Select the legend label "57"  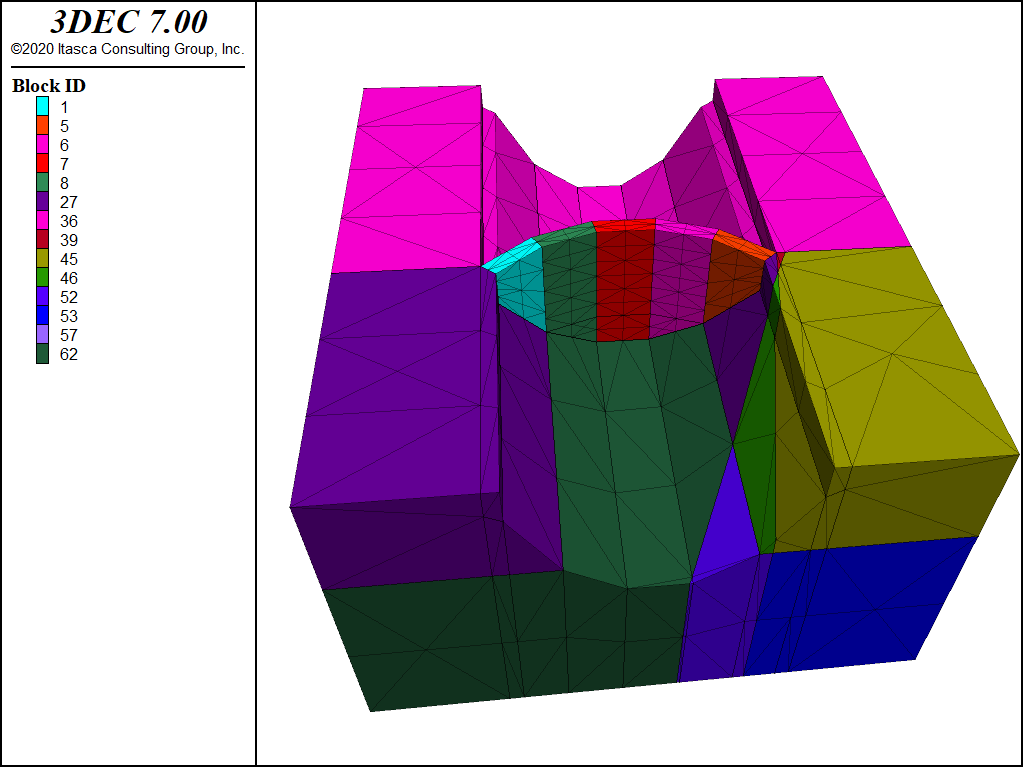[x=69, y=334]
